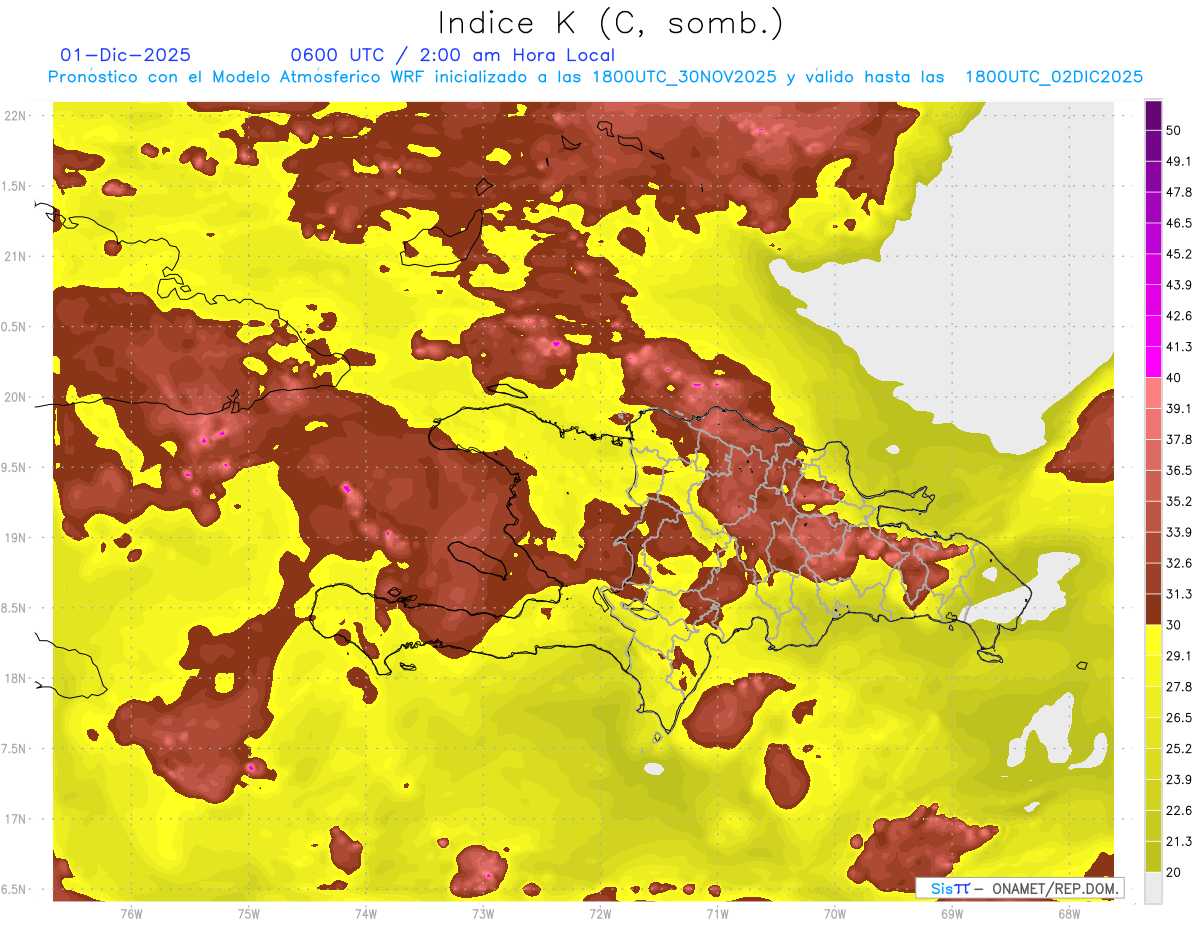Click the colorbar label '20'
This screenshot has height=927, width=1200.
click(1175, 872)
